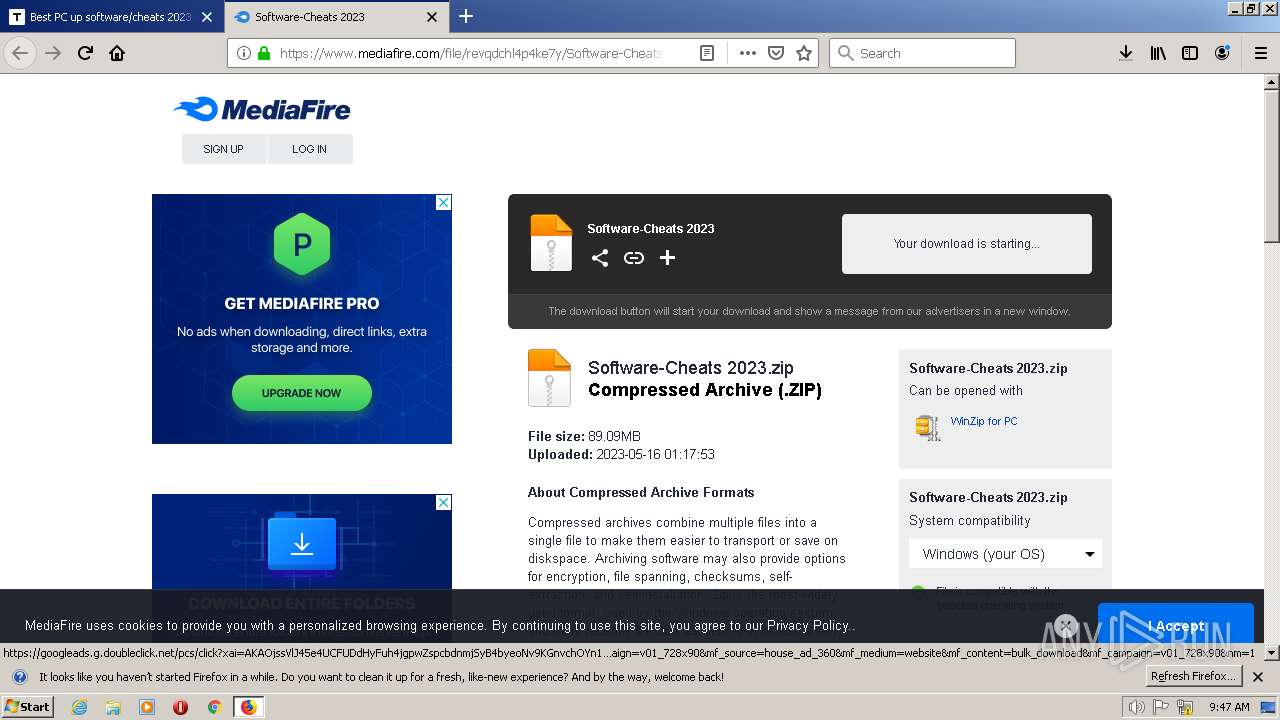Close the Best PC up software tab

(x=206, y=17)
